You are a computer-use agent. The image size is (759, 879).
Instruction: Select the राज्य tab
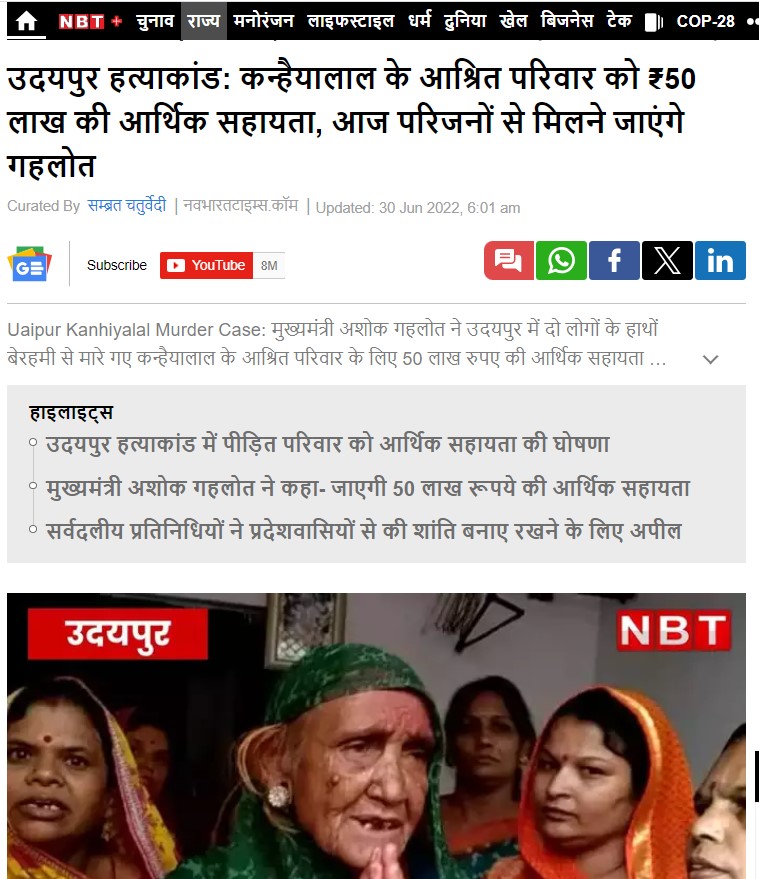(x=203, y=21)
